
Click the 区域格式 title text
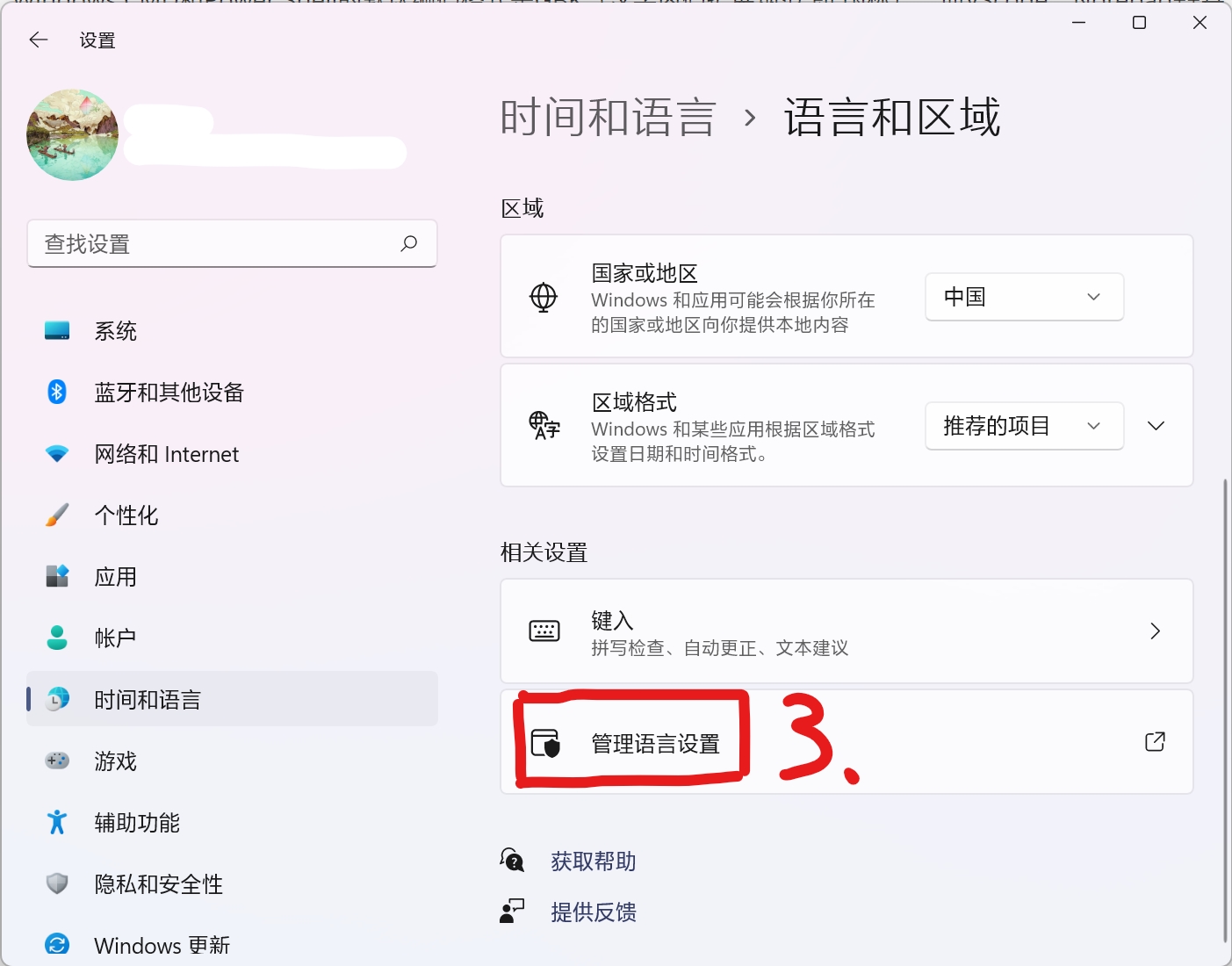tap(634, 402)
